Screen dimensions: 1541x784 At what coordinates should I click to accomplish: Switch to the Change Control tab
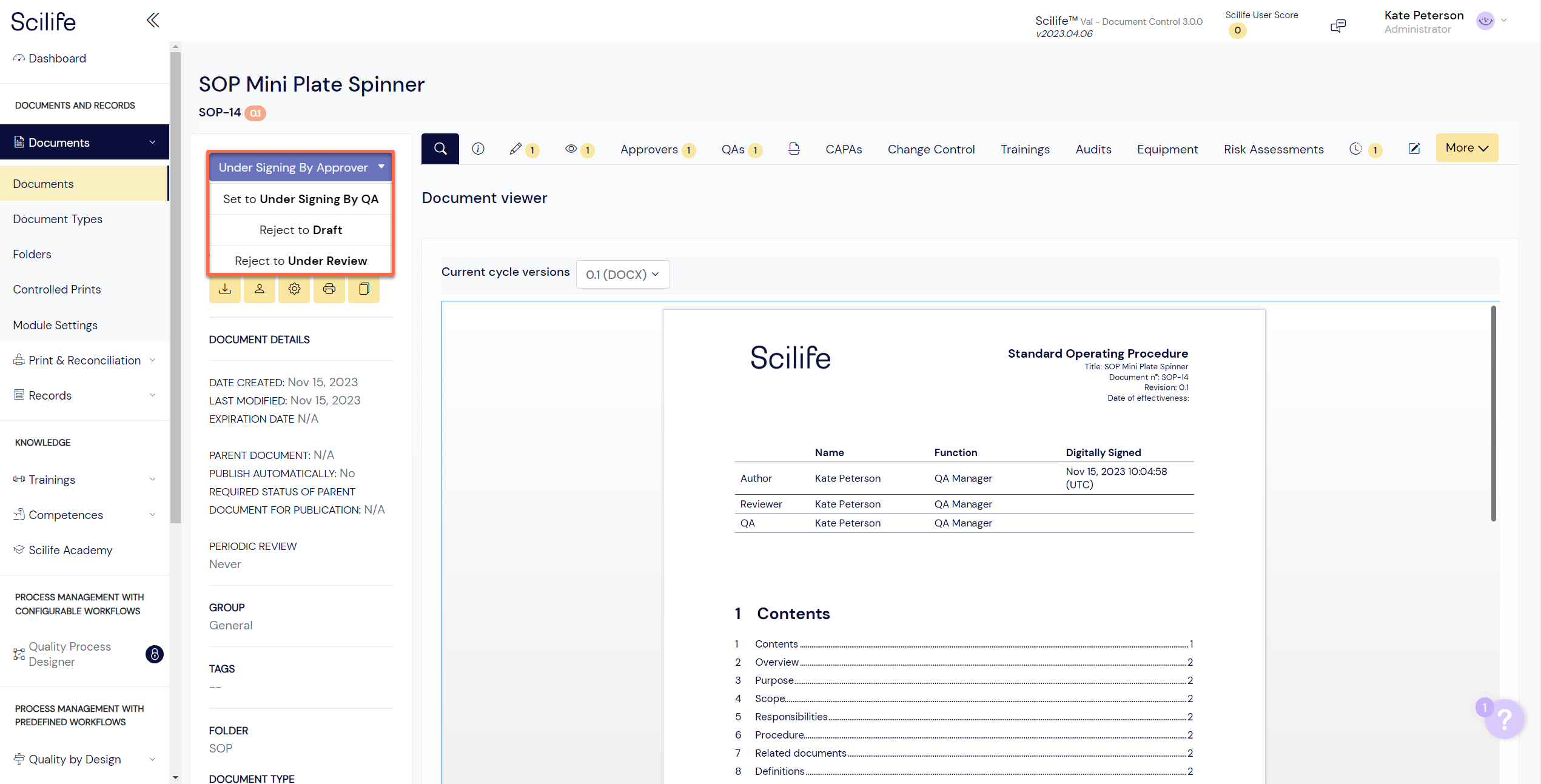click(x=931, y=149)
